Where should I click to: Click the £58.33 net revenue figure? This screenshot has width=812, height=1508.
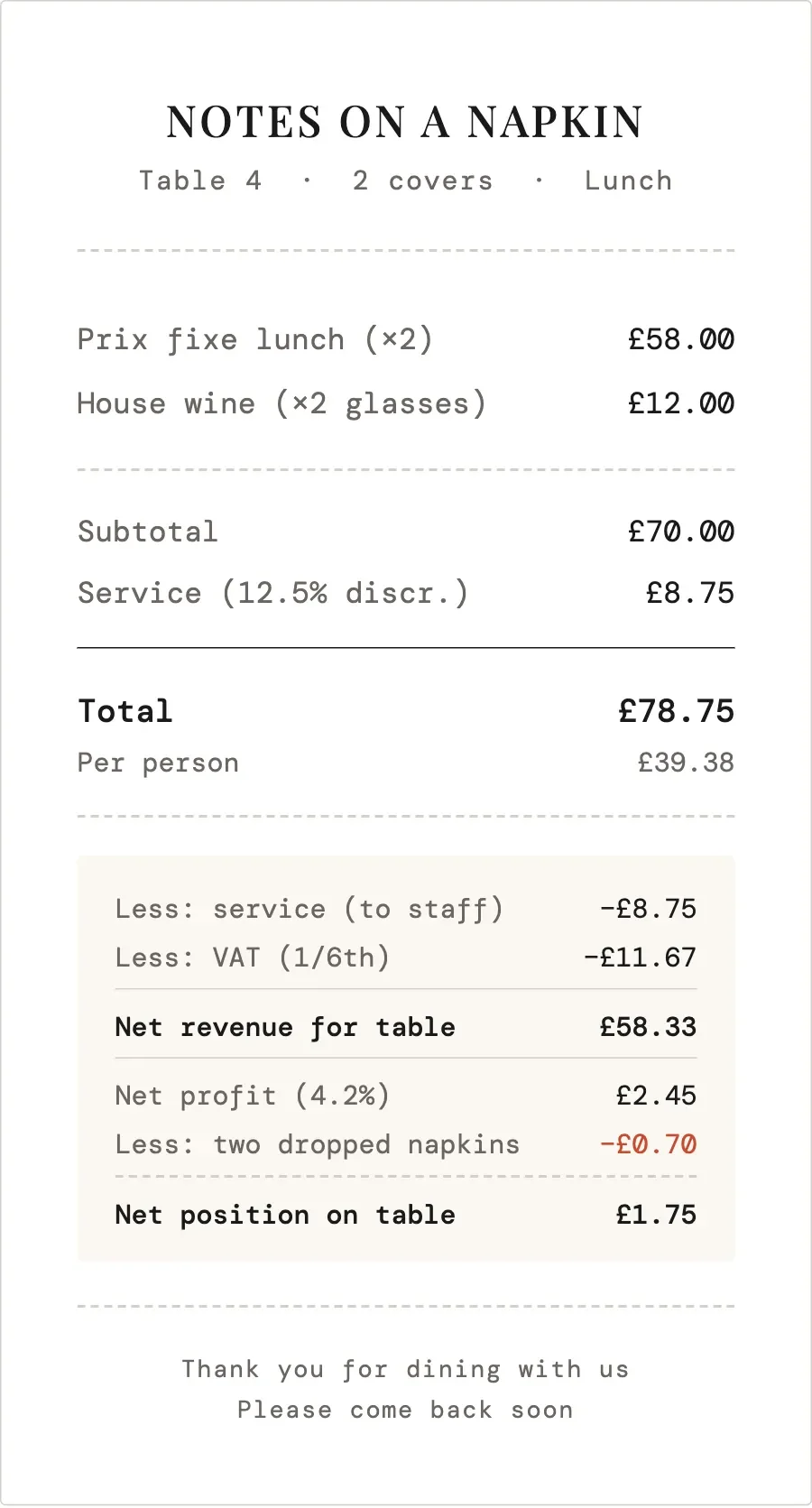click(x=648, y=1027)
